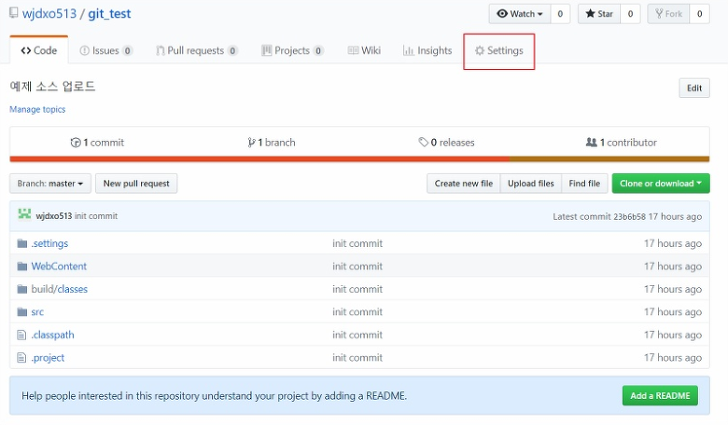Open the .classpath file

(53, 335)
